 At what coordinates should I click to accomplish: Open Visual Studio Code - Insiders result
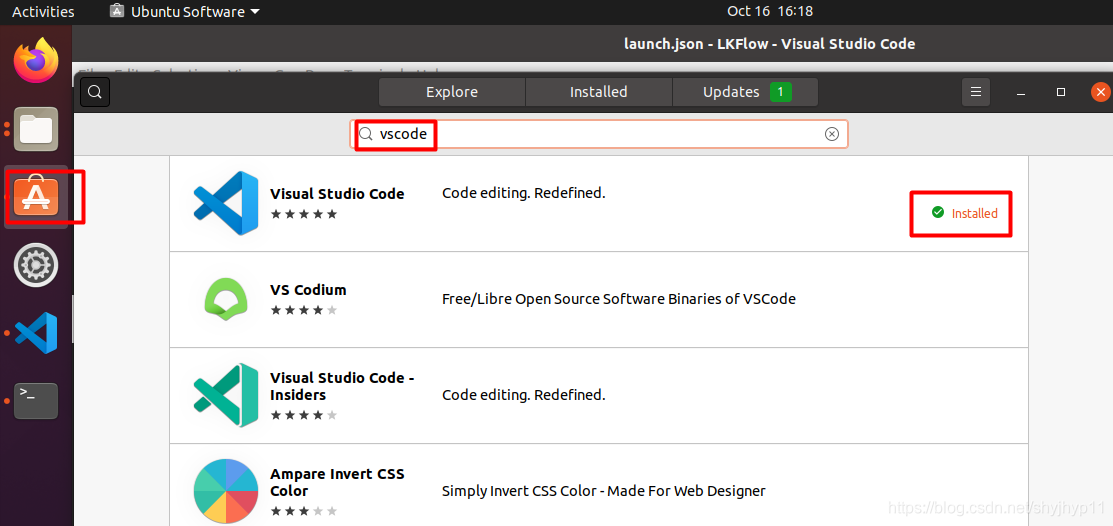(x=342, y=386)
